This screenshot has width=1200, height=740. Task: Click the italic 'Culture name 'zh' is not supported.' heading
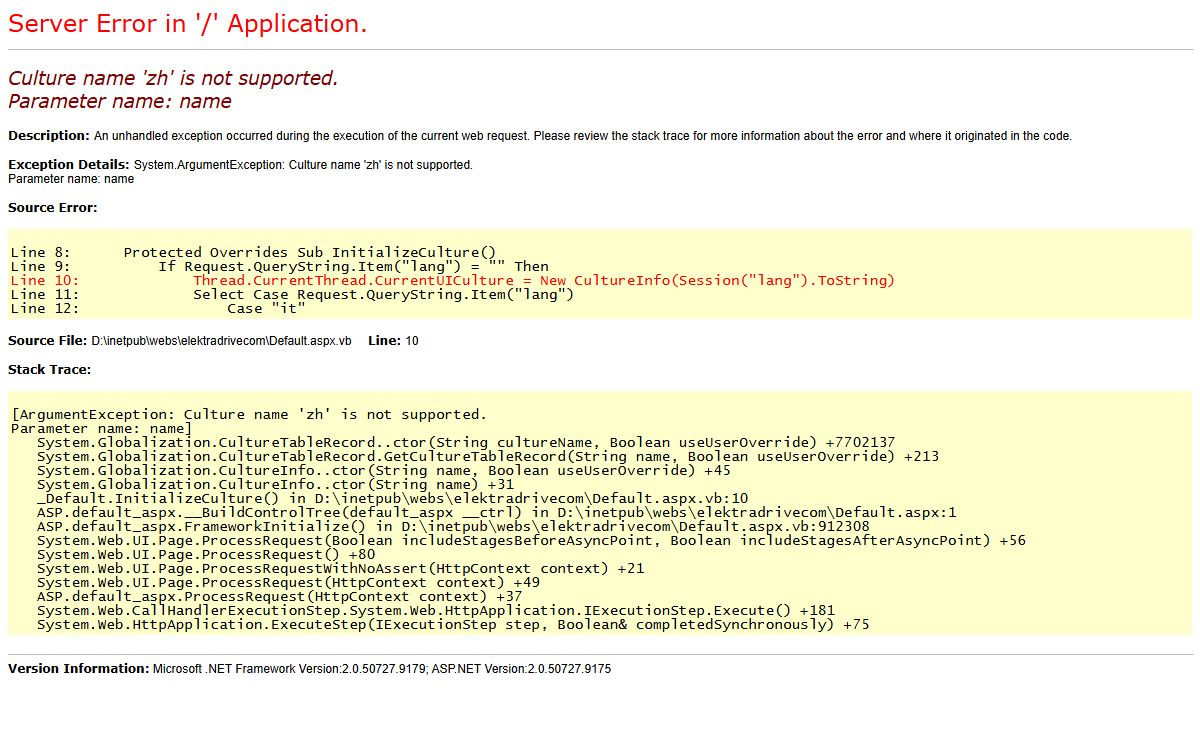pos(173,78)
